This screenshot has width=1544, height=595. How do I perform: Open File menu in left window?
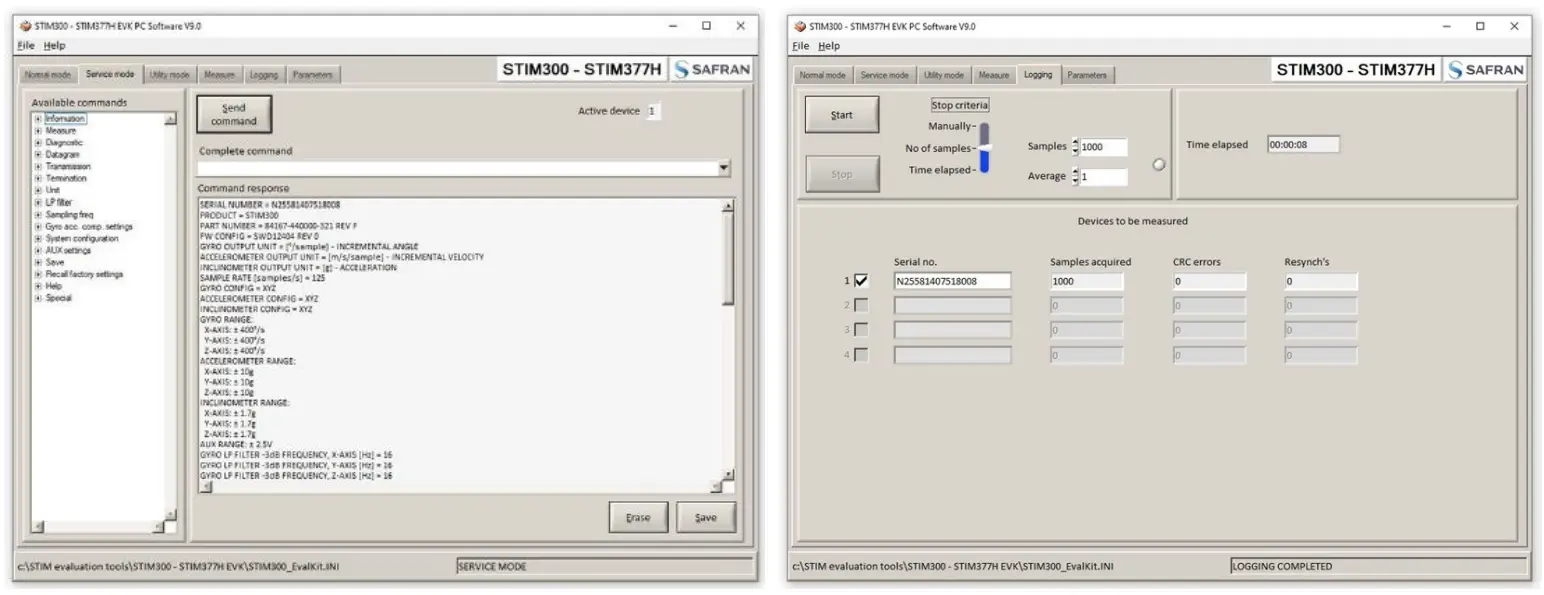[x=26, y=46]
